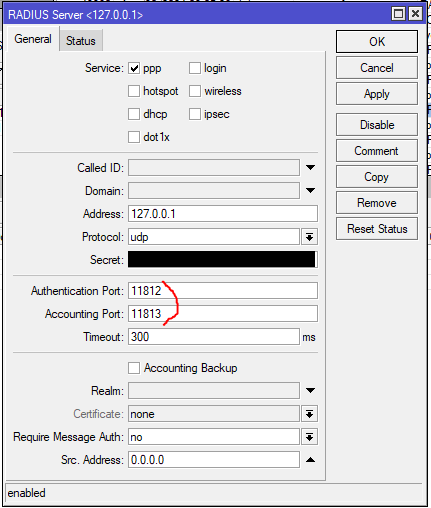This screenshot has width=431, height=508.
Task: Click the Authentication Port field
Action: [x=223, y=291]
